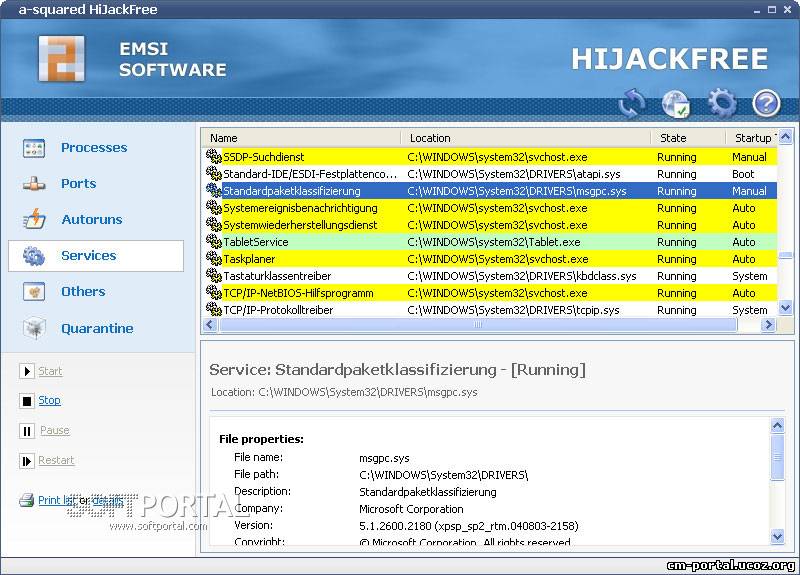Click gear icon of Tastaturklassentreiber row

coord(213,276)
